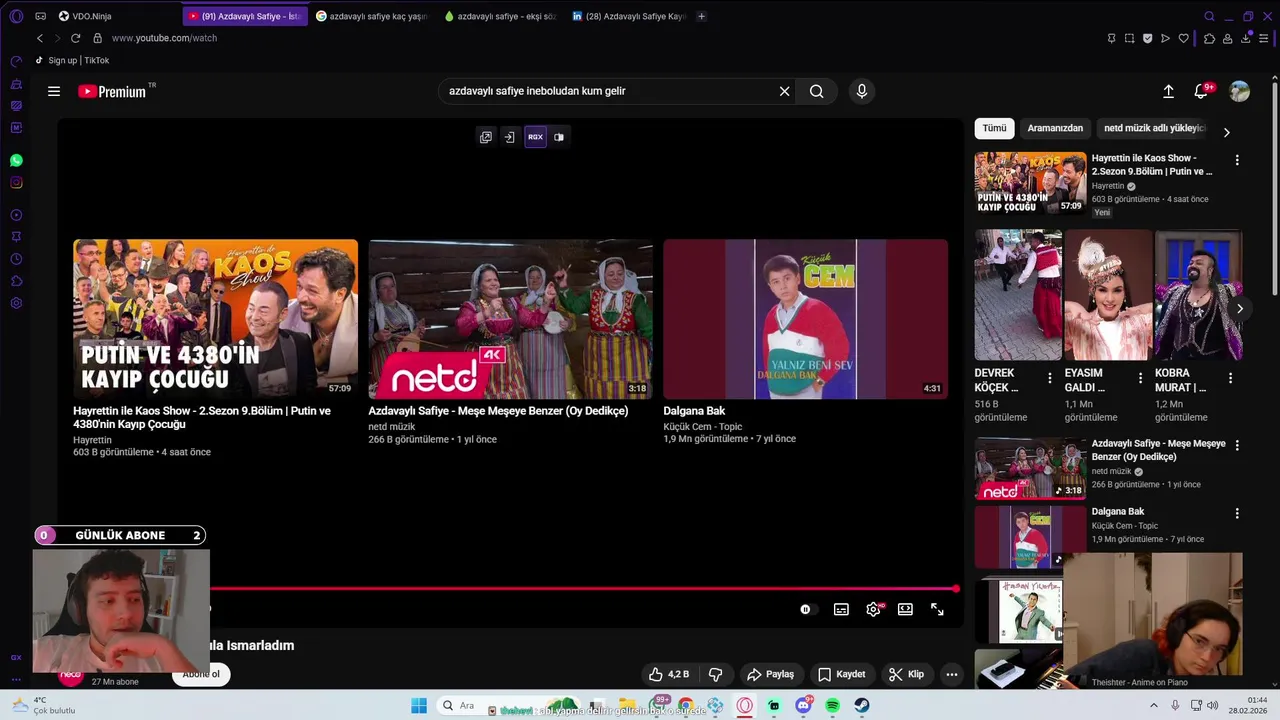1280x720 pixels.
Task: Open the YouTube guide hamburger menu
Action: point(54,91)
